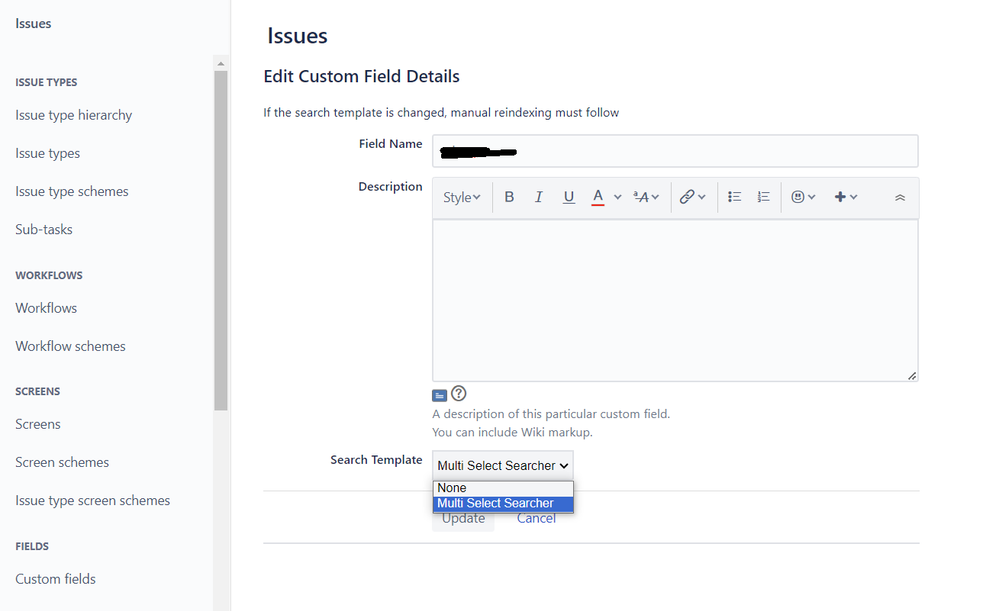
Task: Click the sidebar scrollbar thumb
Action: pos(221,240)
